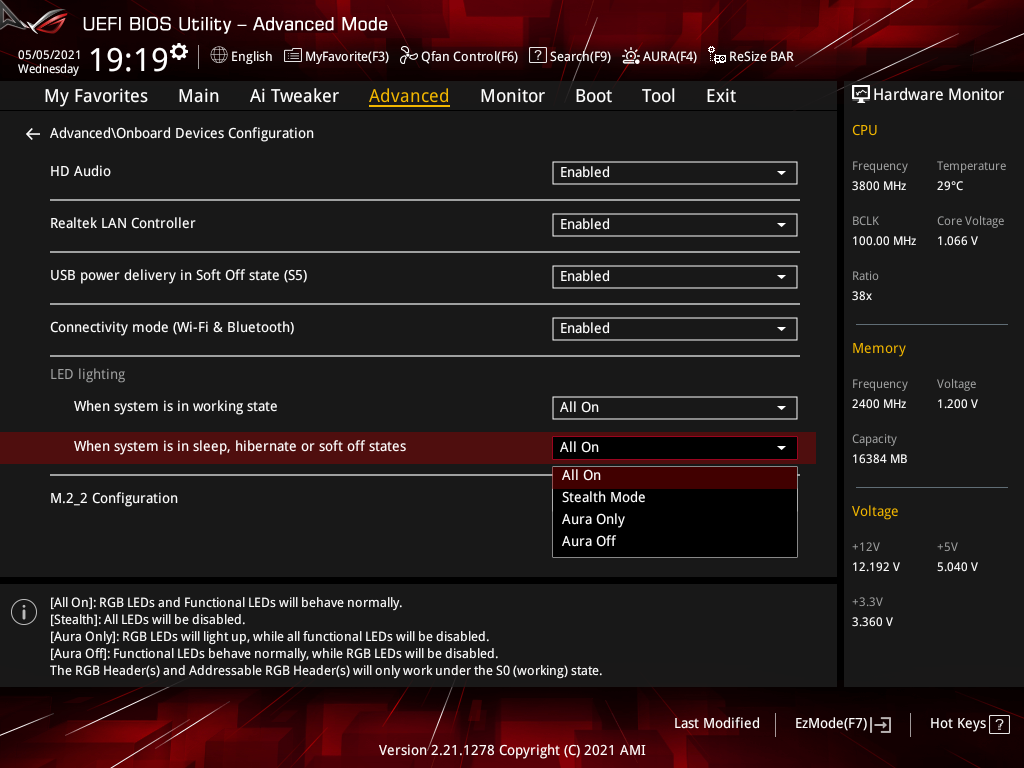This screenshot has height=768, width=1024.
Task: Open AURA lighting icon
Action: pyautogui.click(x=630, y=56)
